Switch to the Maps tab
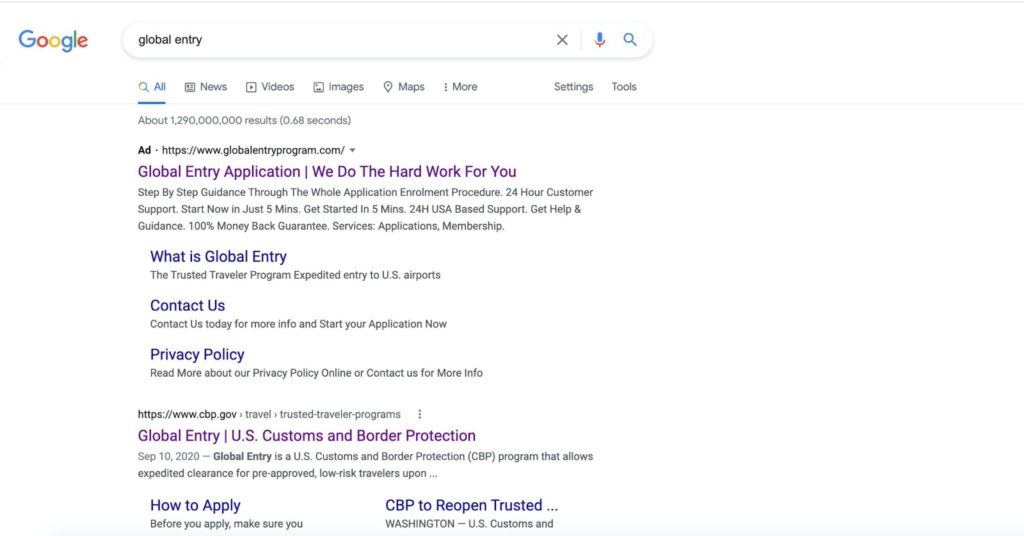1024x536 pixels. coord(404,87)
